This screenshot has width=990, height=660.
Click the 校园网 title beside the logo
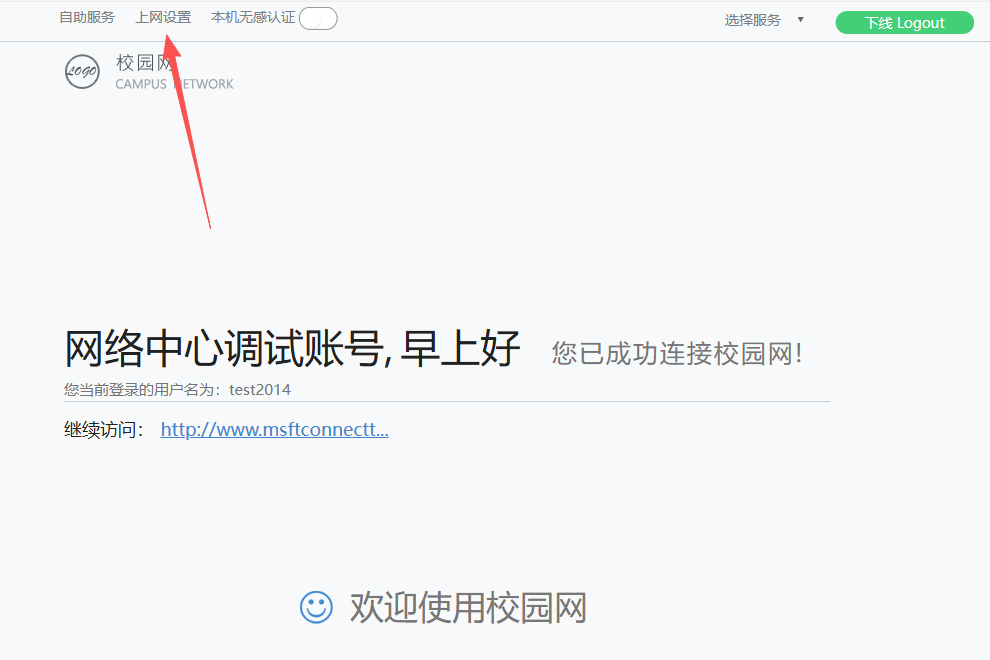(145, 63)
